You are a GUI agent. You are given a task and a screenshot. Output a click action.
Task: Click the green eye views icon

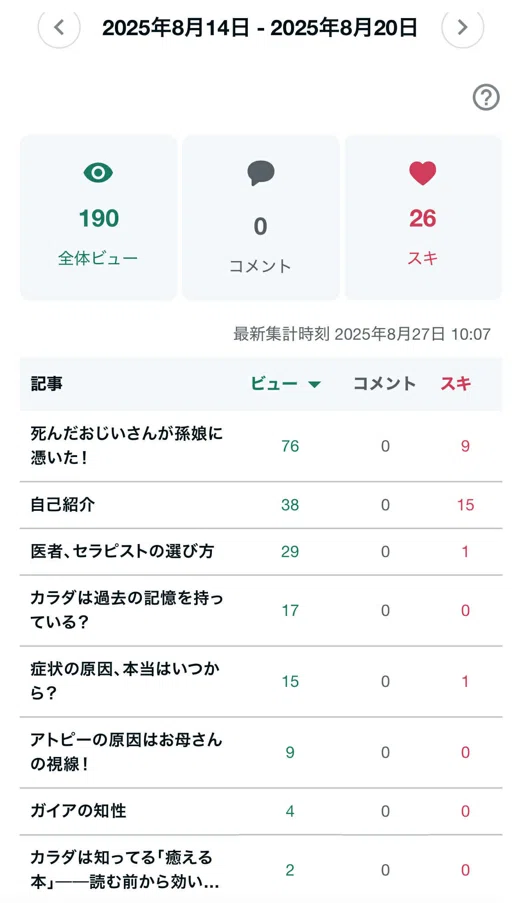coord(98,172)
